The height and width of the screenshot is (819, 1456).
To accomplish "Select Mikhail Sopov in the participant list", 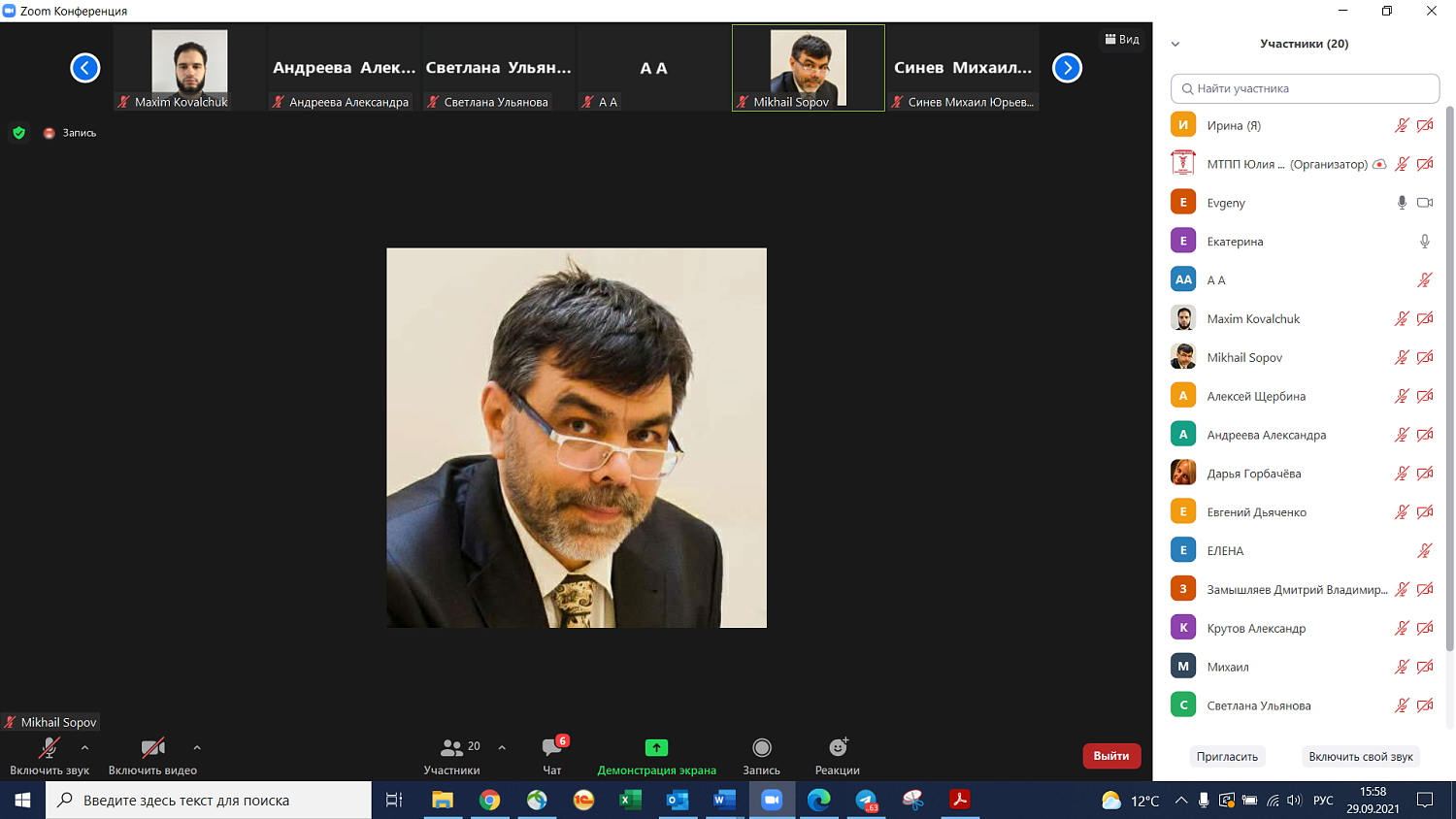I will [1244, 358].
